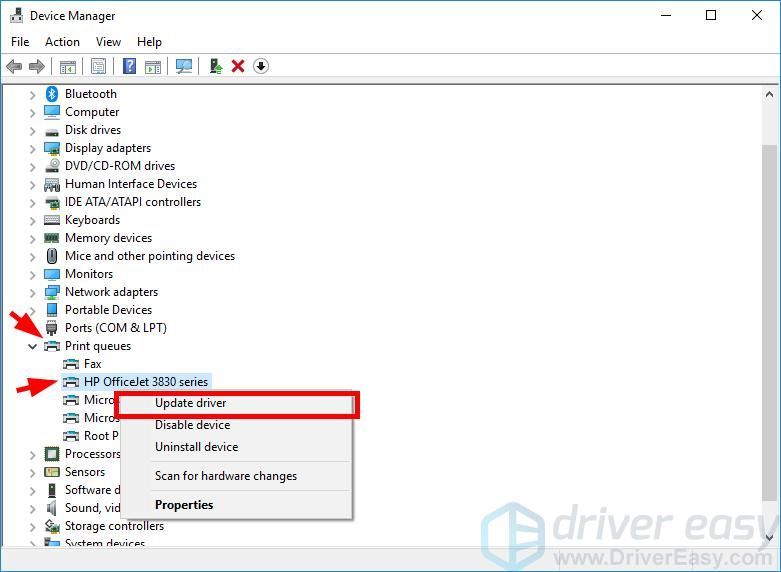Expand the Computer node arrow
The height and width of the screenshot is (572, 781).
pos(32,113)
